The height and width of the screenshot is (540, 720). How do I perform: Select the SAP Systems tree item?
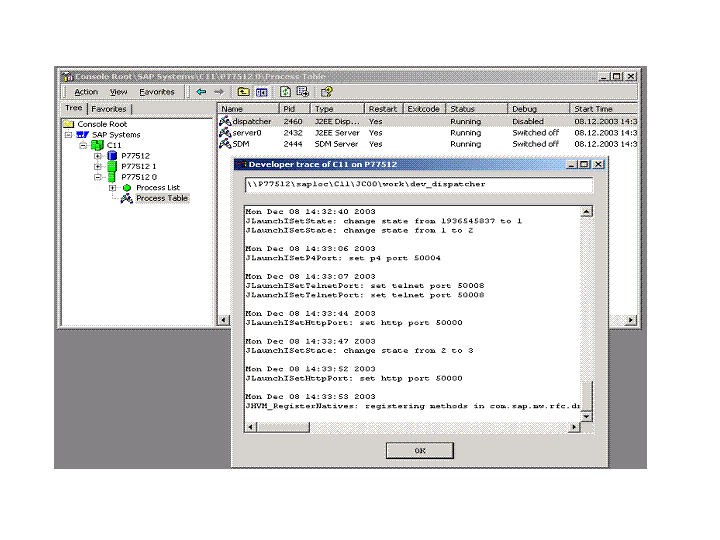point(116,135)
